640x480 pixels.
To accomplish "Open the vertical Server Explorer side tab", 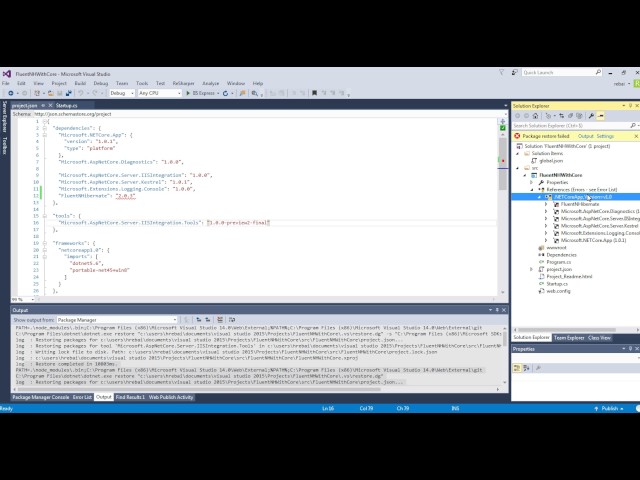I will [x=5, y=116].
